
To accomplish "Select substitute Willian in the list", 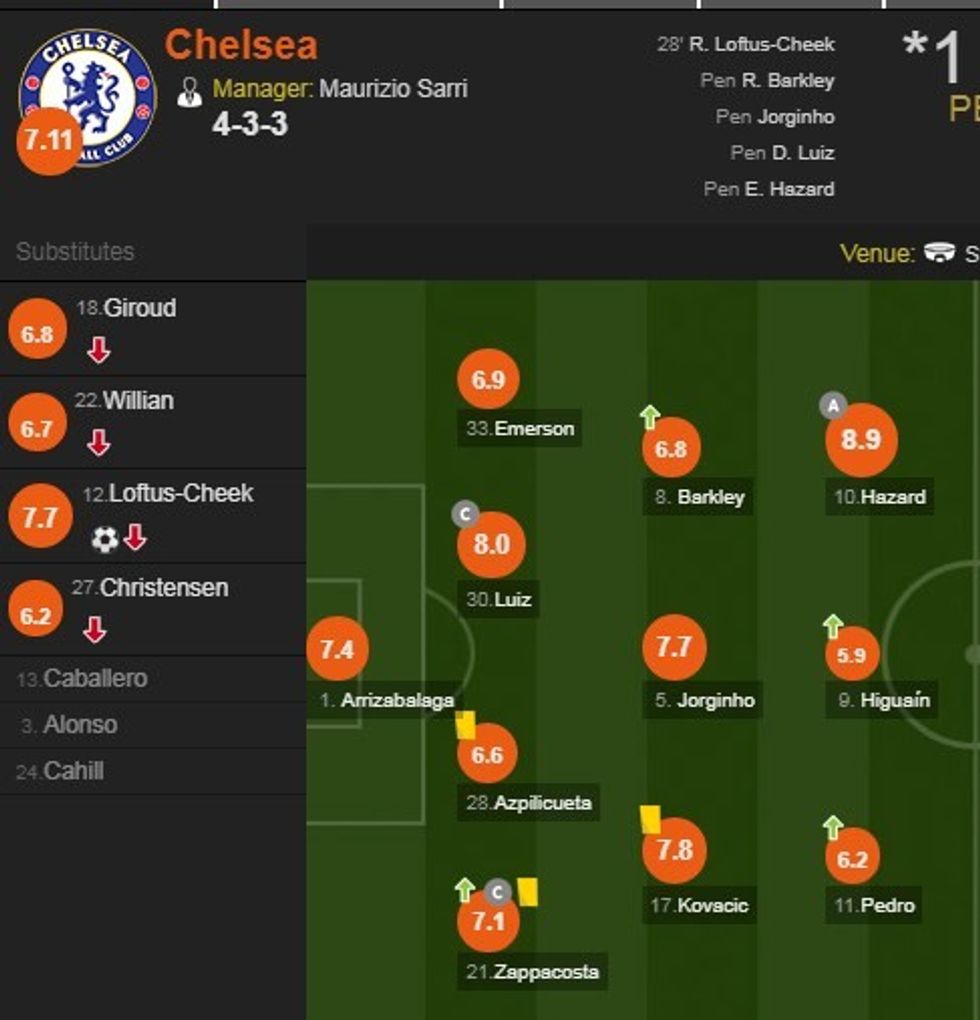I will coord(138,401).
